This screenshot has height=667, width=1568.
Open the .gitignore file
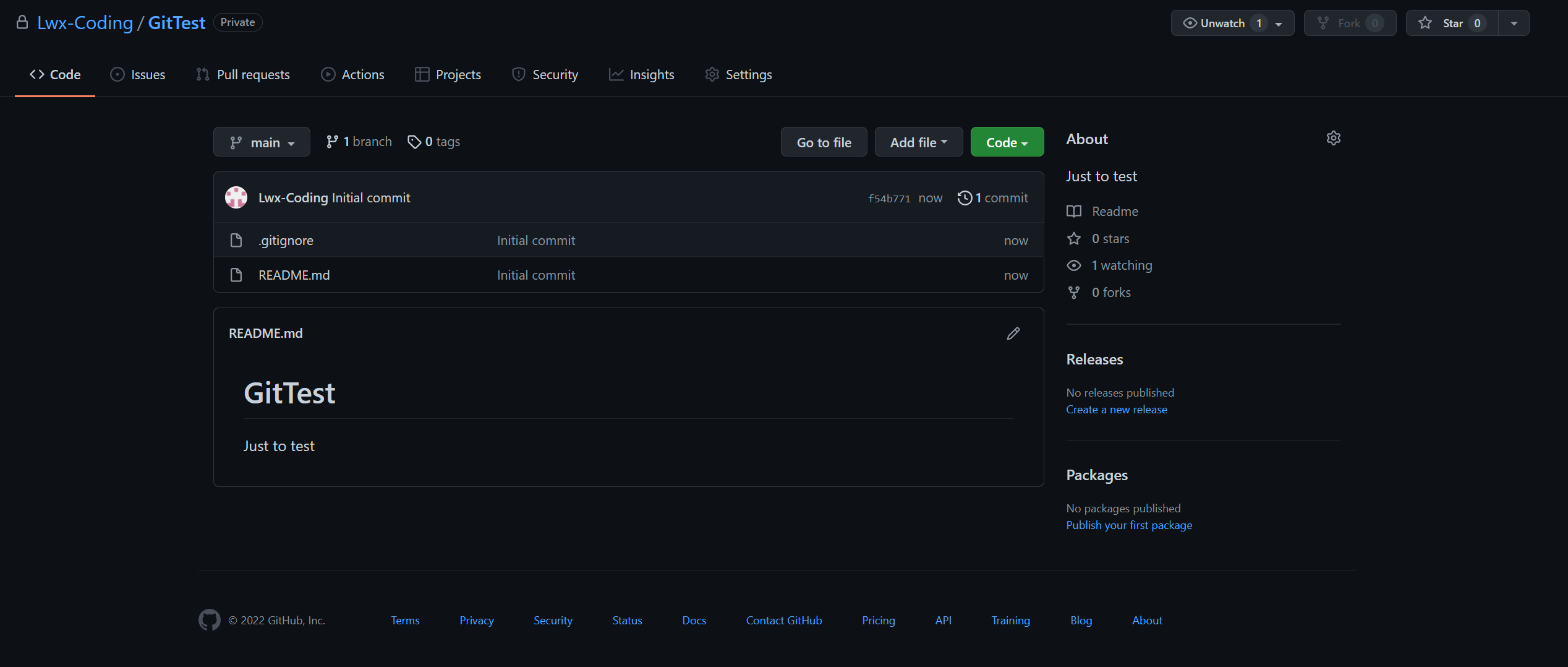[286, 240]
